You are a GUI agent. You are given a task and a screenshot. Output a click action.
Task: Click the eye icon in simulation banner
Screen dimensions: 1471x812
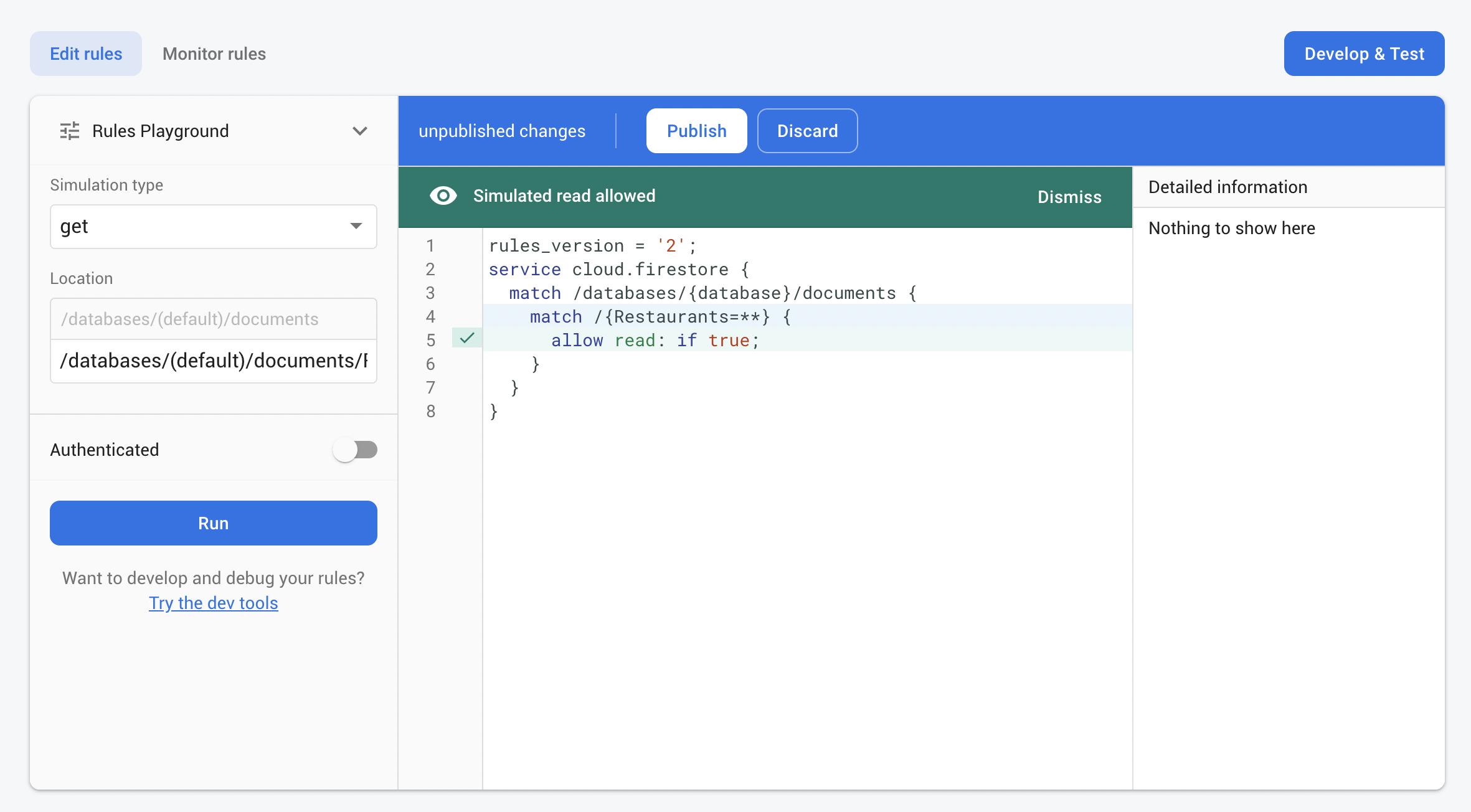click(443, 196)
